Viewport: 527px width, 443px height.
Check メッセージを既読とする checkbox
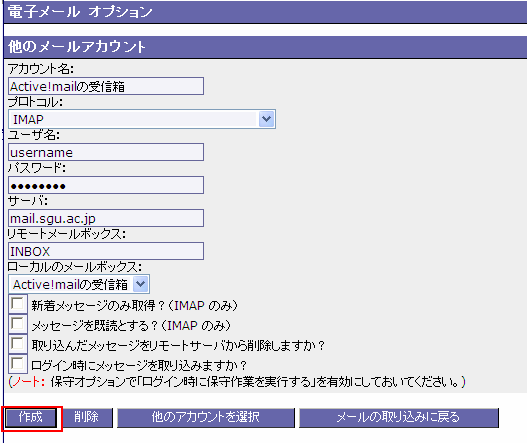pos(17,324)
